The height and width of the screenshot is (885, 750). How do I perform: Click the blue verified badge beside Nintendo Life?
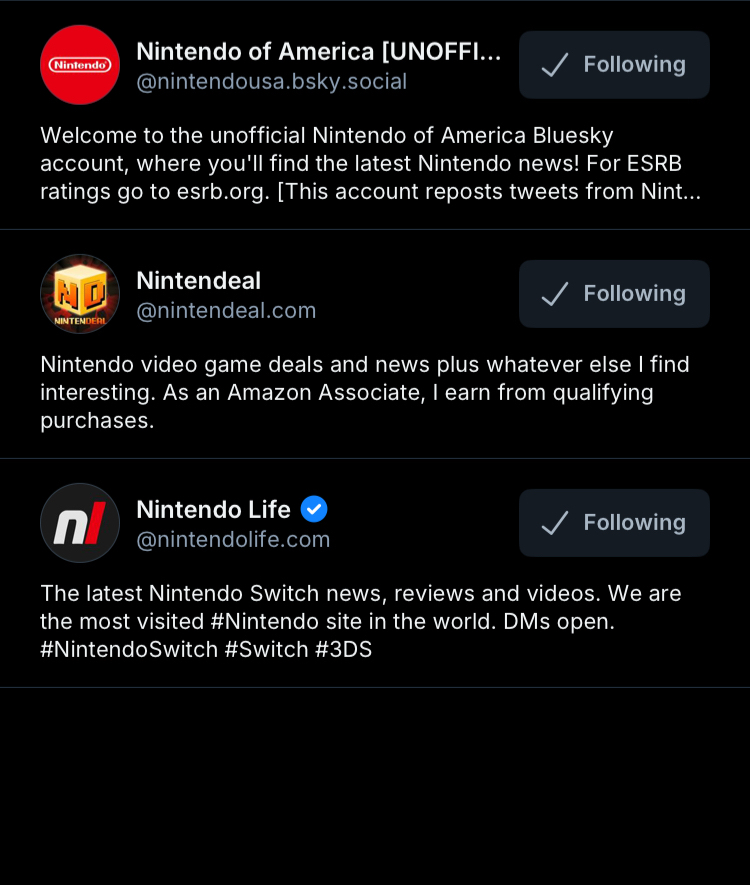[314, 509]
